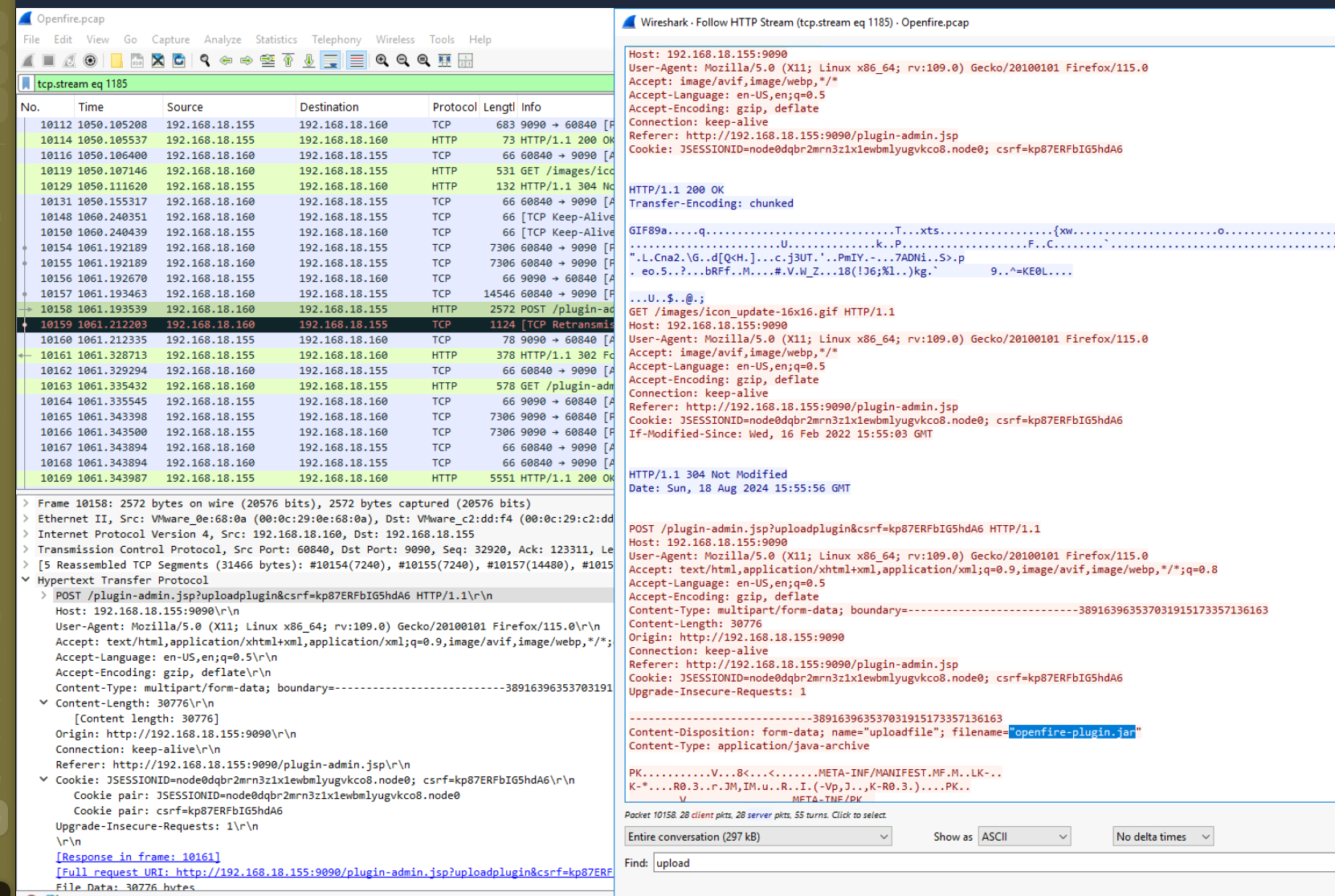Click Go to Last Packet icon
1335x896 pixels.
308,60
